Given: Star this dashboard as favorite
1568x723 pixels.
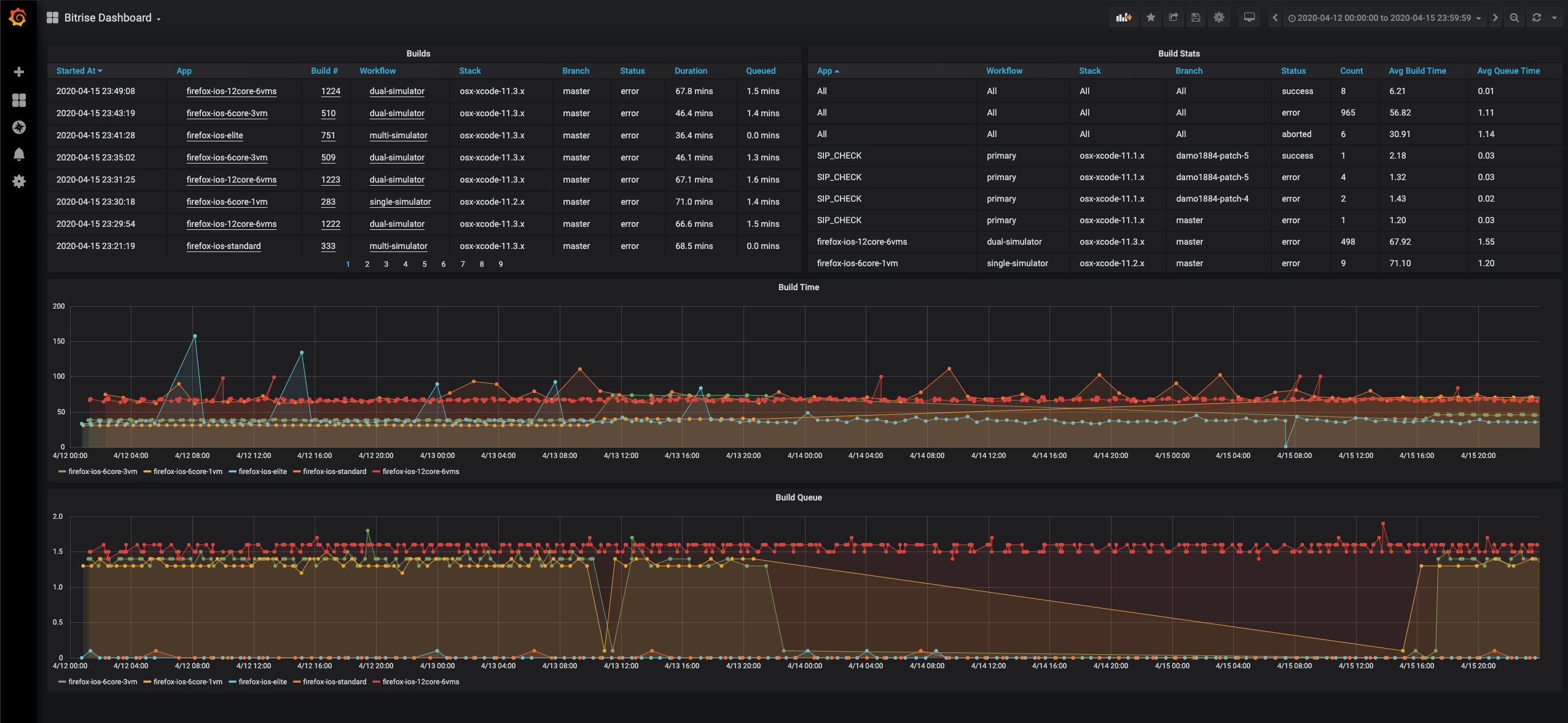Looking at the screenshot, I should [1151, 18].
